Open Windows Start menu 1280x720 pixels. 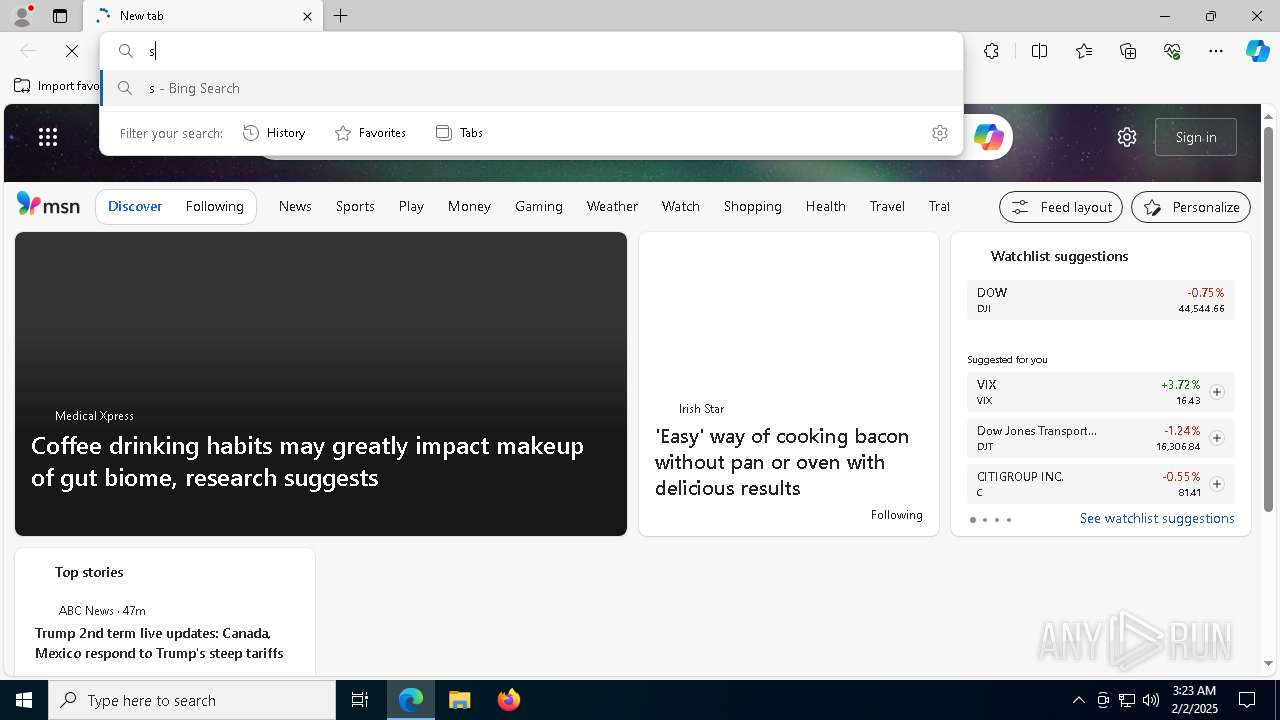[x=24, y=700]
